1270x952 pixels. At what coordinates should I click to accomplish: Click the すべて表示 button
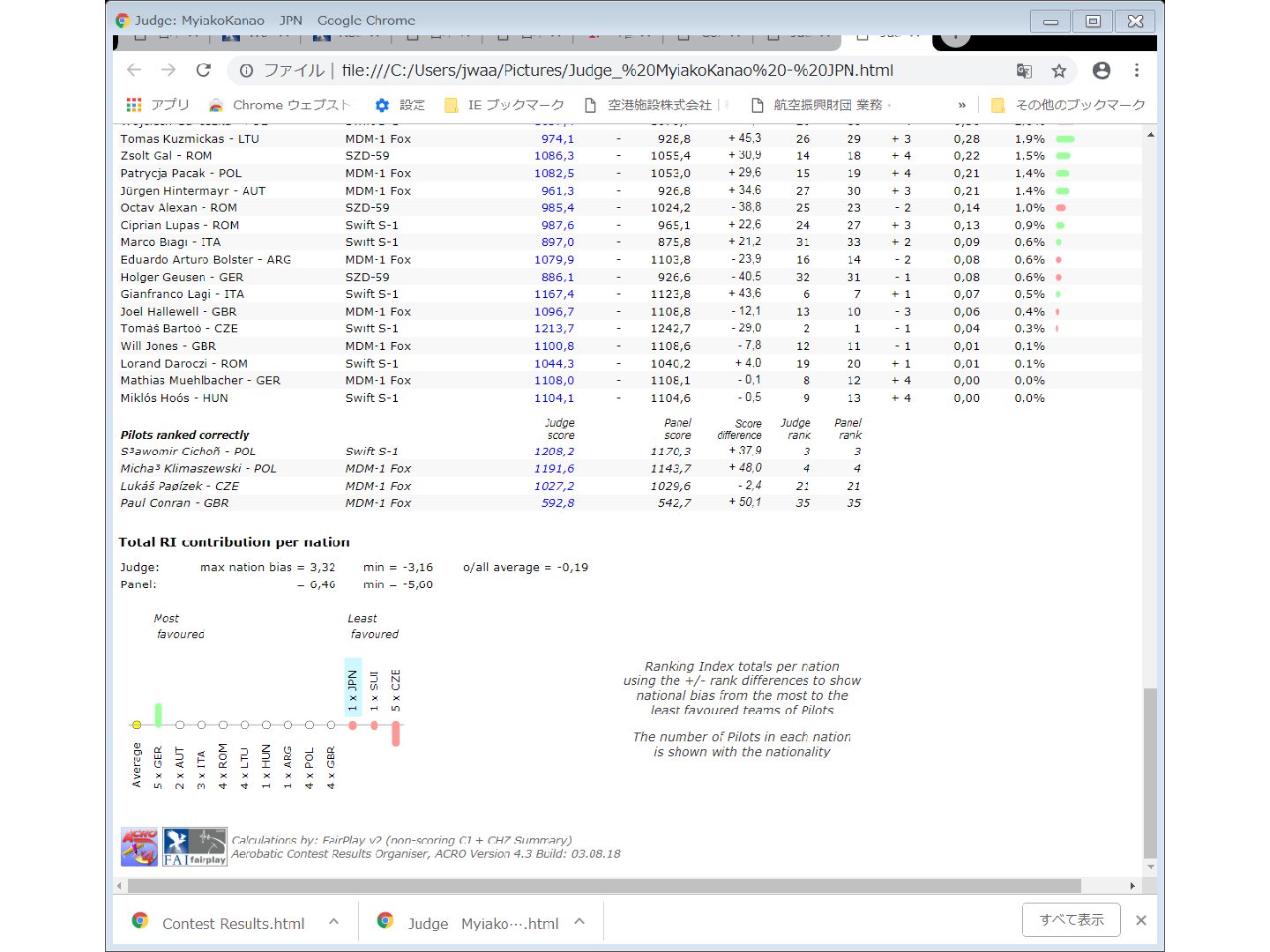click(x=1072, y=920)
